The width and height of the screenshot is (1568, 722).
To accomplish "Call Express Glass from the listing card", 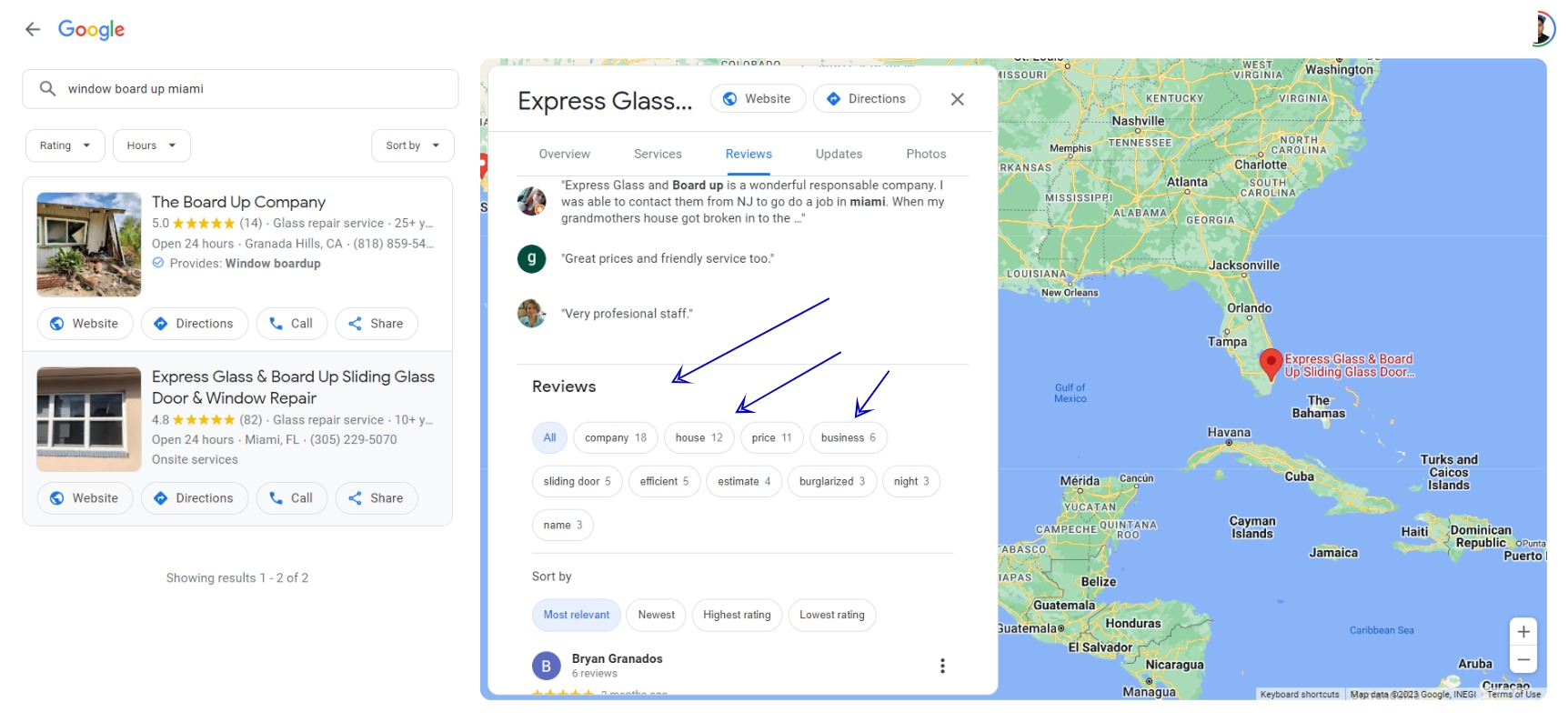I will coord(291,498).
